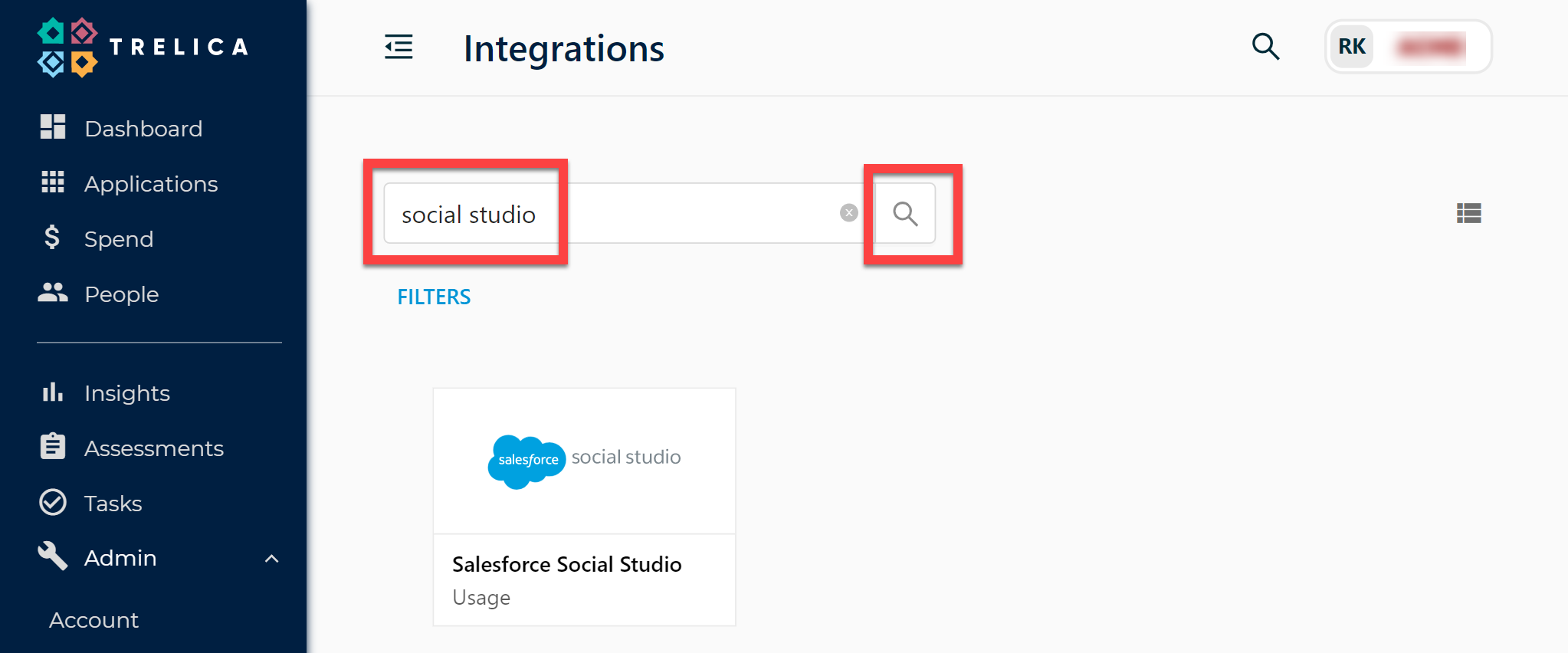Click the Integrations page heading
This screenshot has height=653, width=1568.
[564, 48]
